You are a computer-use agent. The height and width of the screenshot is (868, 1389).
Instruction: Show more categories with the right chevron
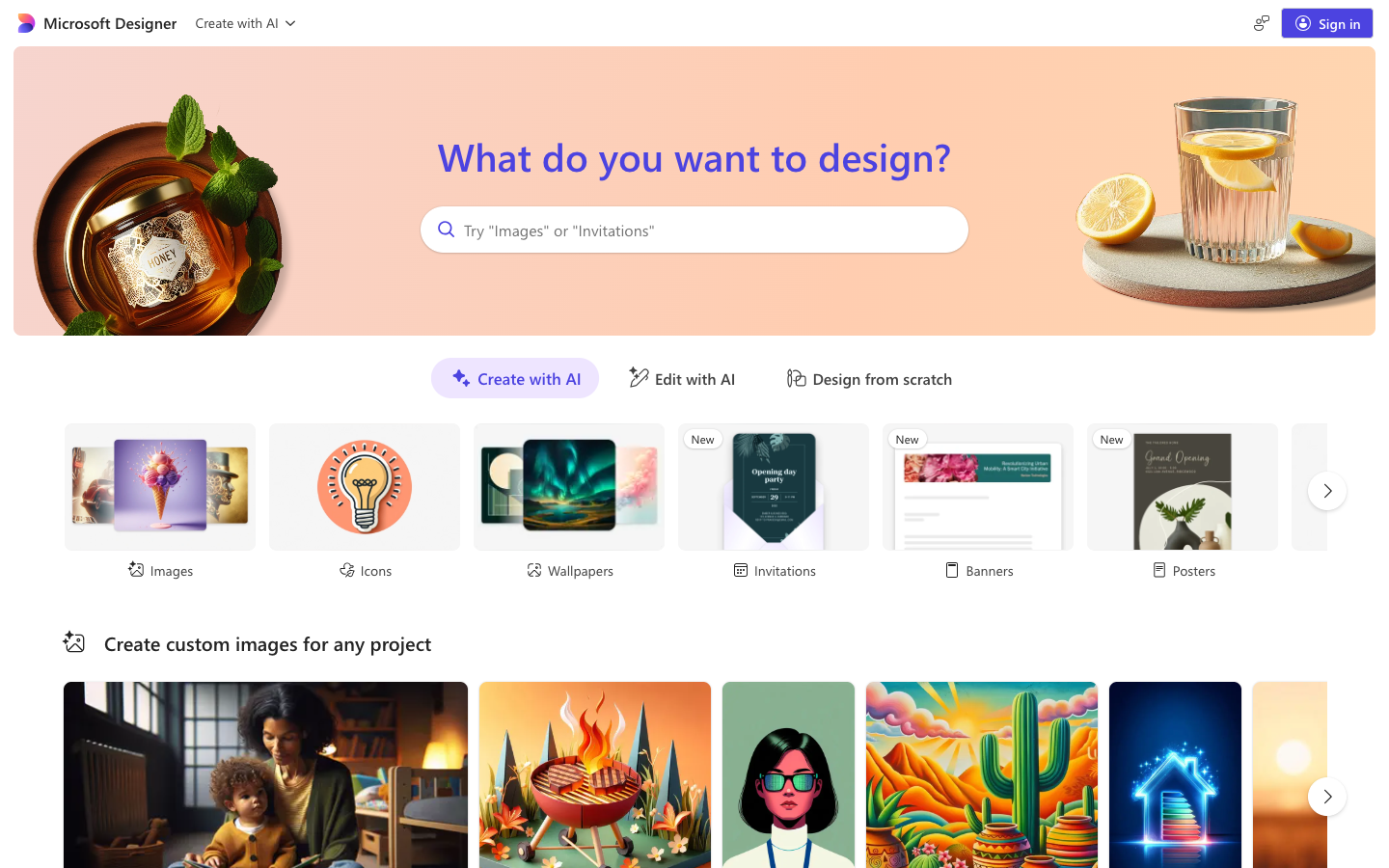1327,491
